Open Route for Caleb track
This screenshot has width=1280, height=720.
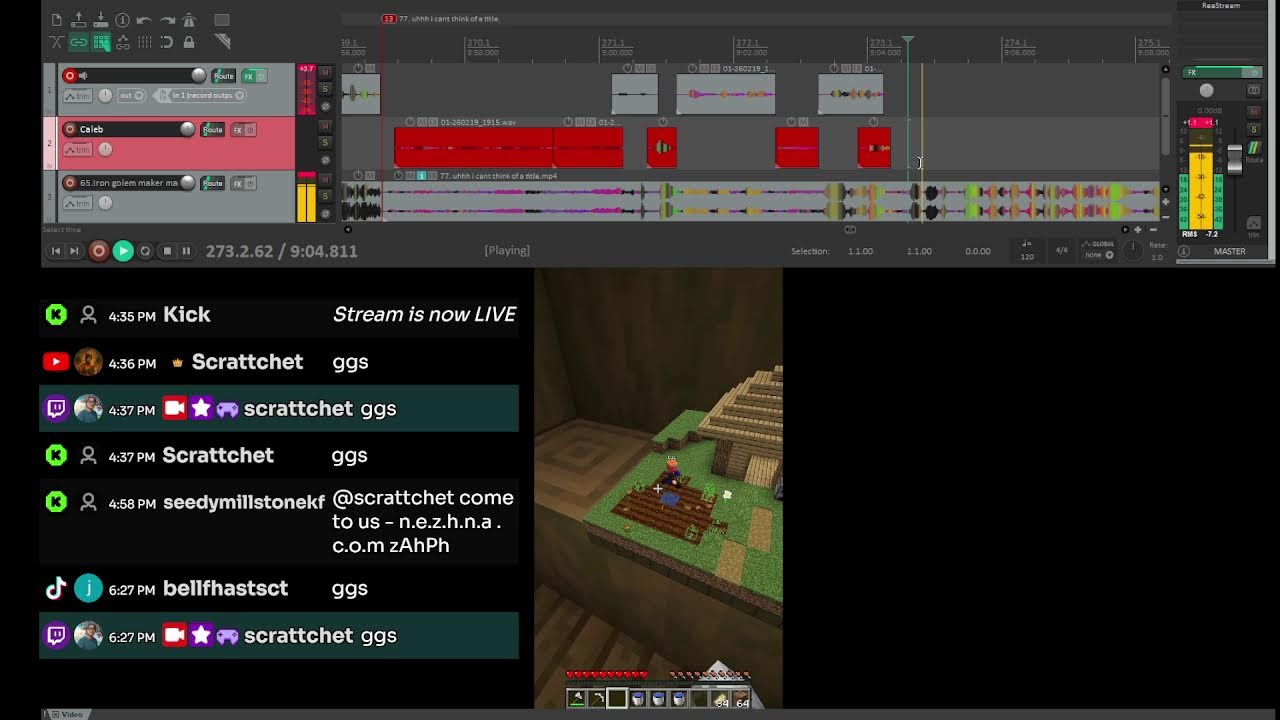point(212,129)
